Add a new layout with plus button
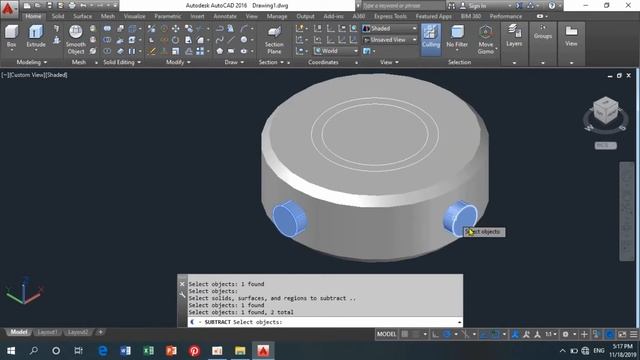 pos(100,332)
